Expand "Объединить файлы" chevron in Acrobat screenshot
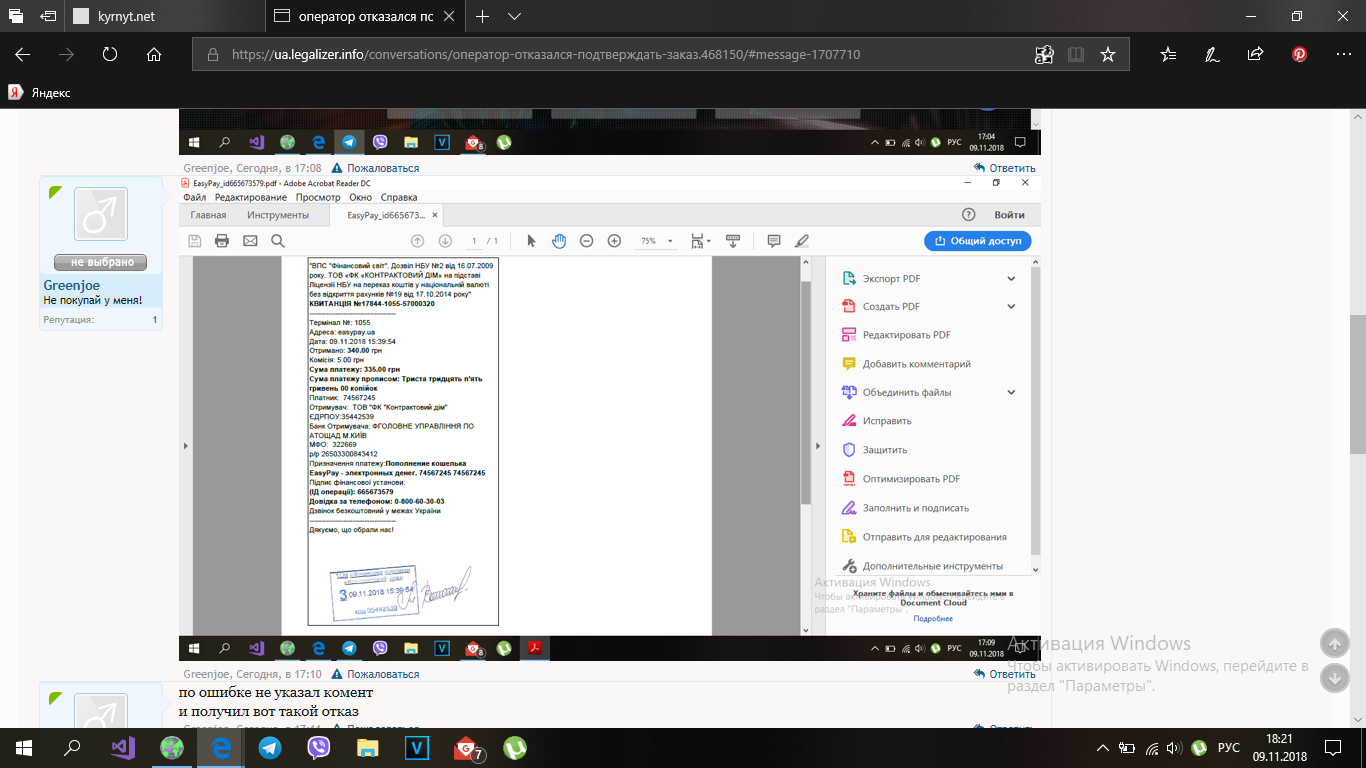This screenshot has height=768, width=1366. [x=1012, y=393]
